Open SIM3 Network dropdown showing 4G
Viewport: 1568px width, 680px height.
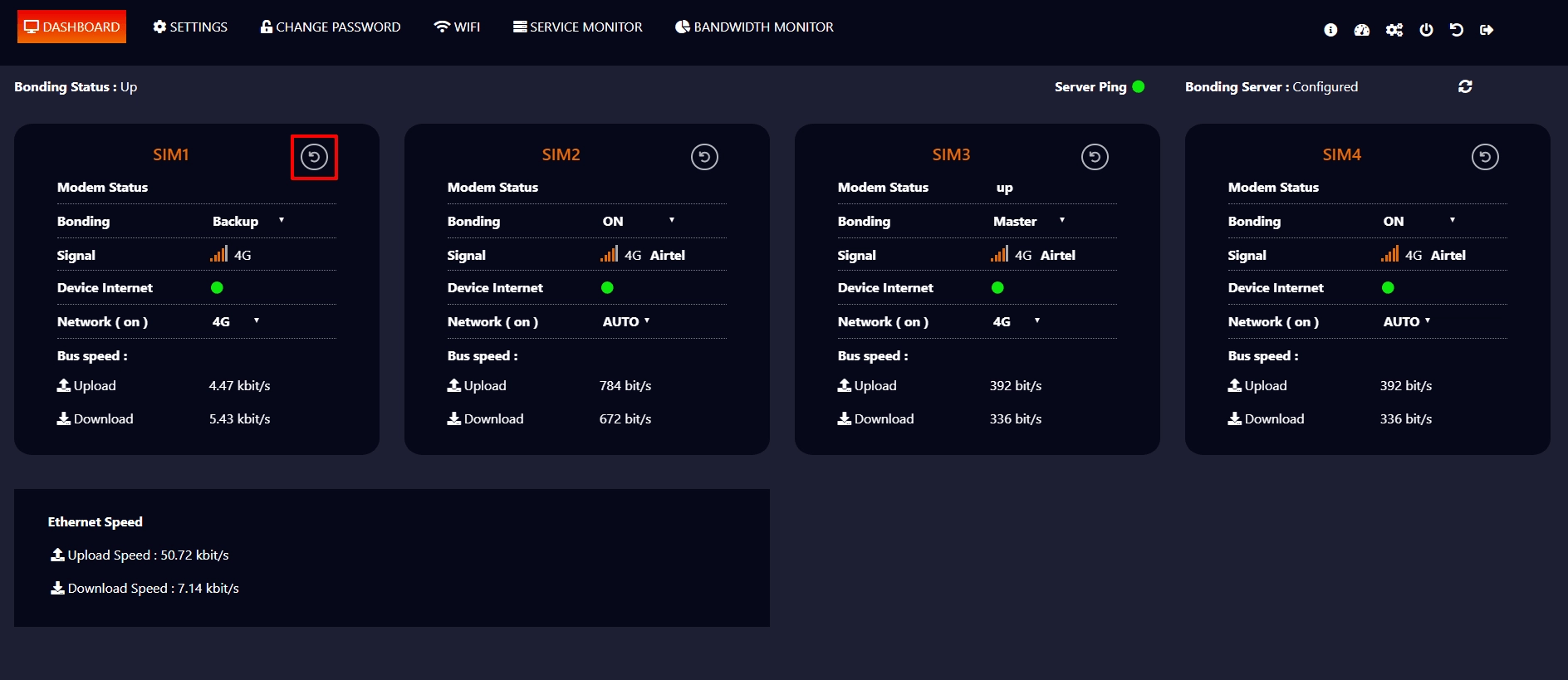(1017, 321)
